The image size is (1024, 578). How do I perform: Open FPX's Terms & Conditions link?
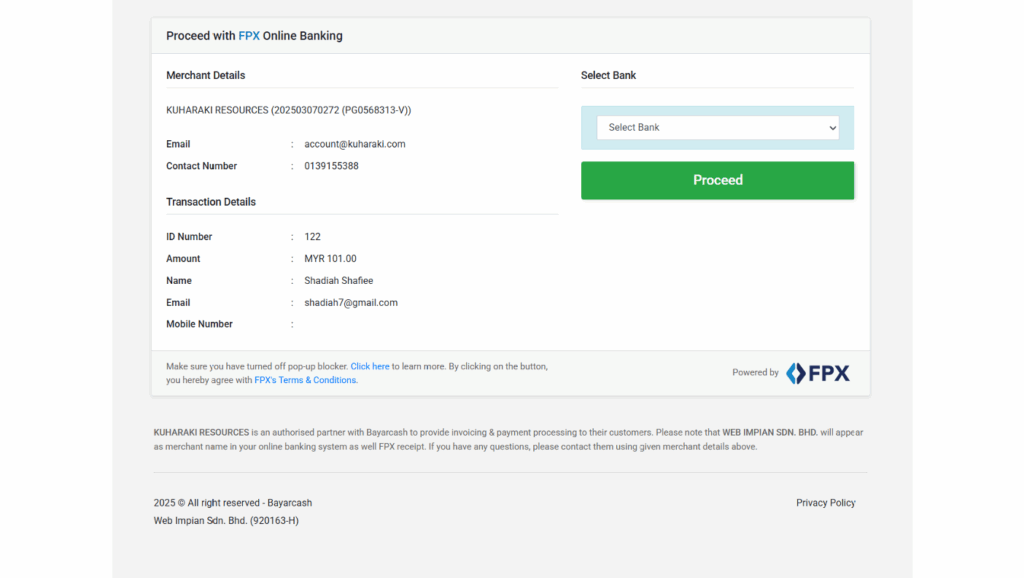(305, 380)
